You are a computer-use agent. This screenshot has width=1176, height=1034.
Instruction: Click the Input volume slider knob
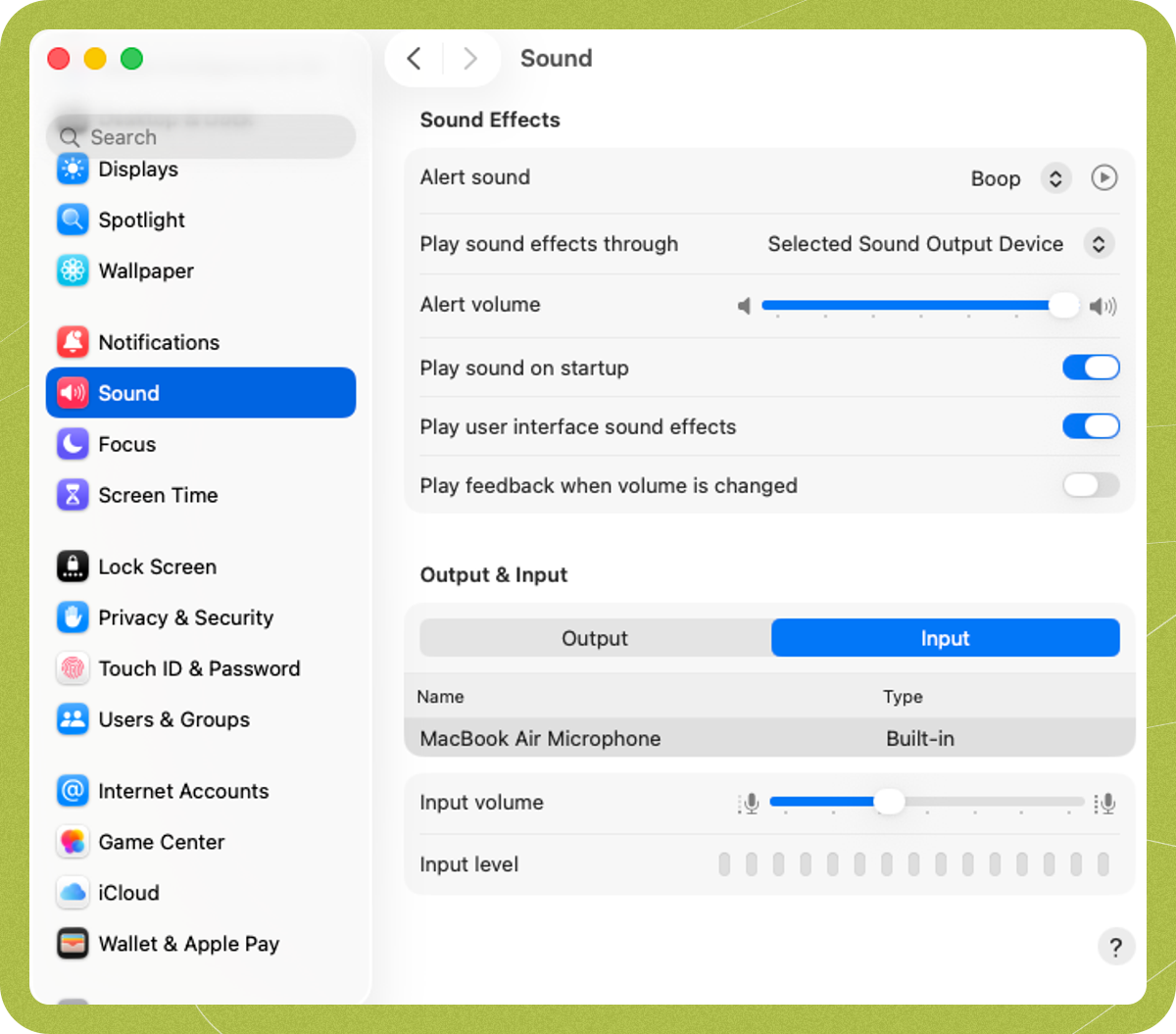889,802
